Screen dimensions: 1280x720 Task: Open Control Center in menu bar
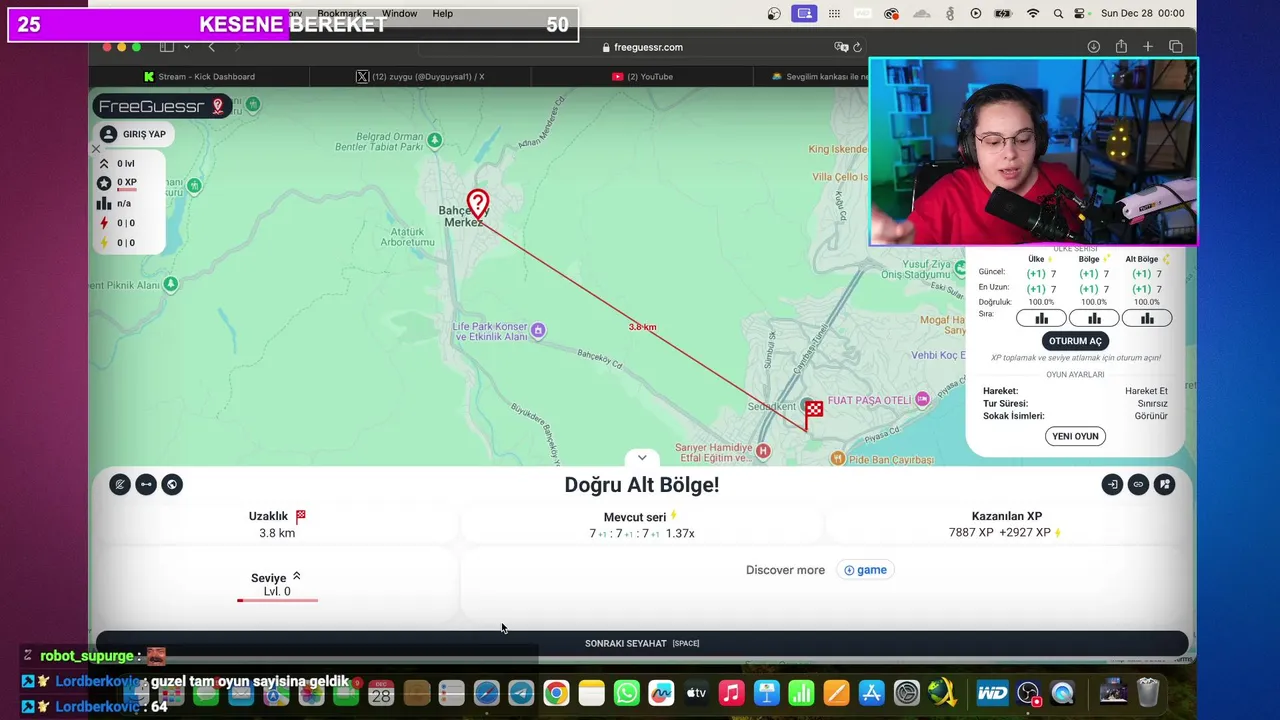[x=1080, y=14]
